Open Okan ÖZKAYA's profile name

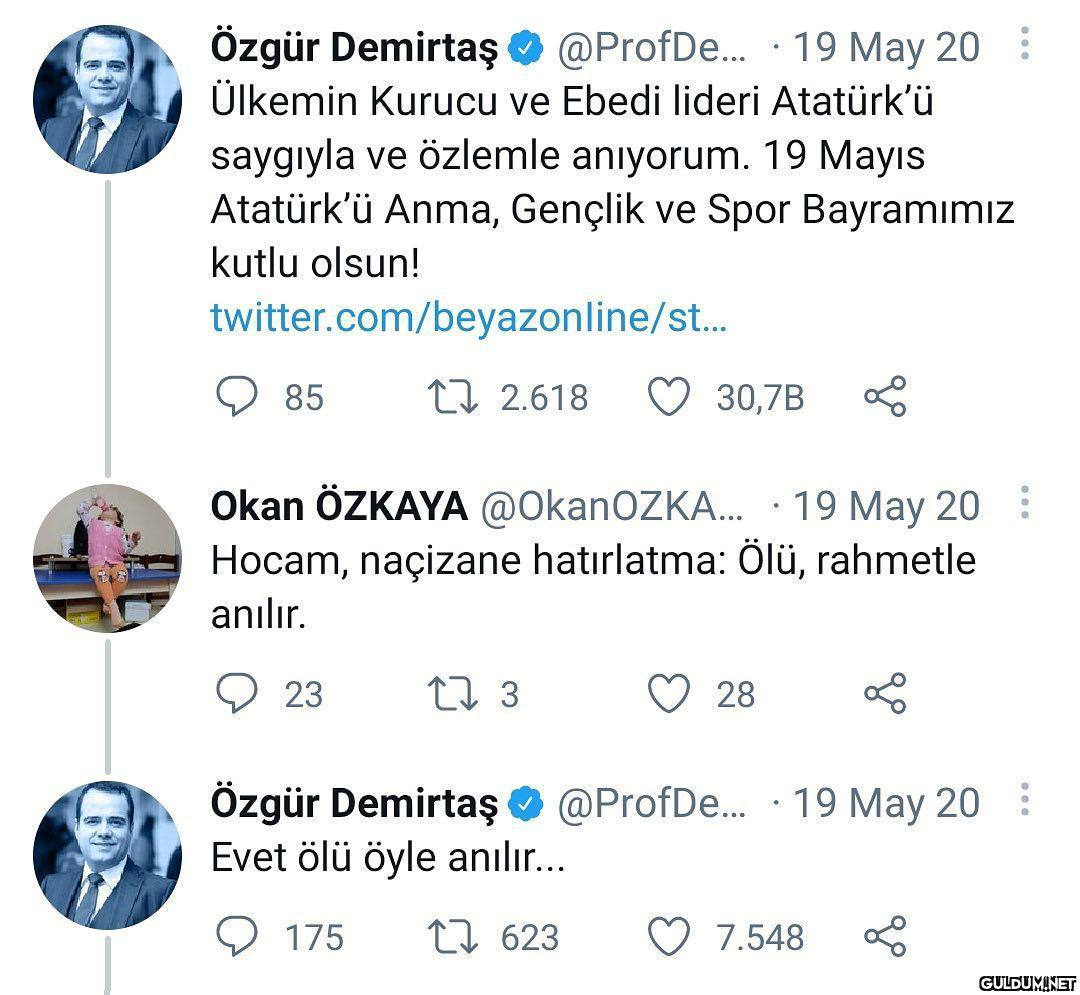point(339,506)
